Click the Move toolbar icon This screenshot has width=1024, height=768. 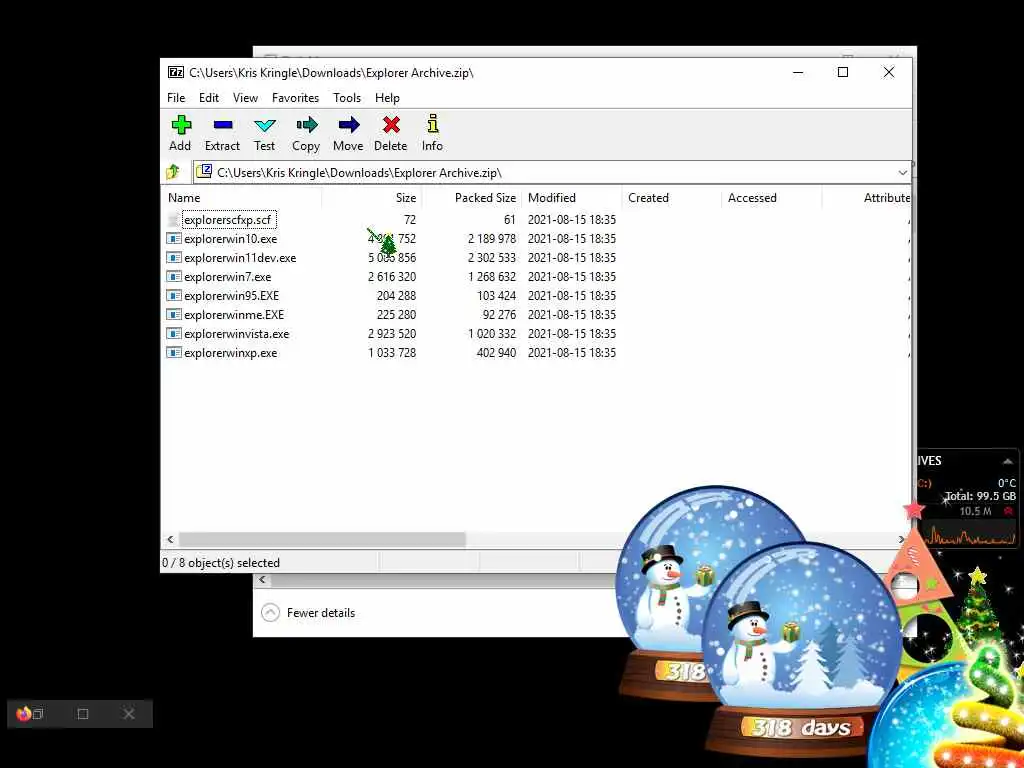tap(348, 125)
